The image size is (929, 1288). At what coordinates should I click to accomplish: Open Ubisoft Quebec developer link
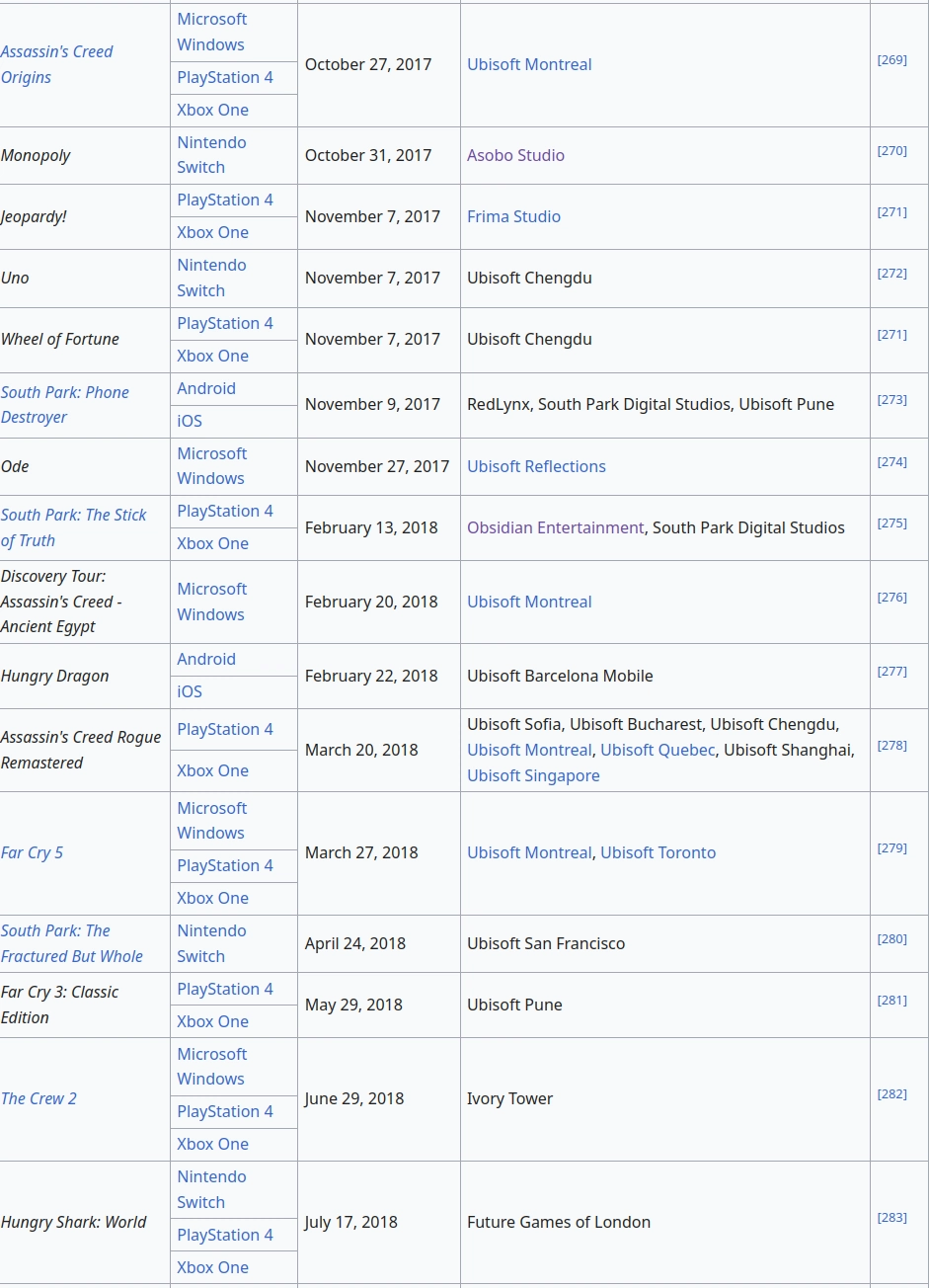click(658, 750)
